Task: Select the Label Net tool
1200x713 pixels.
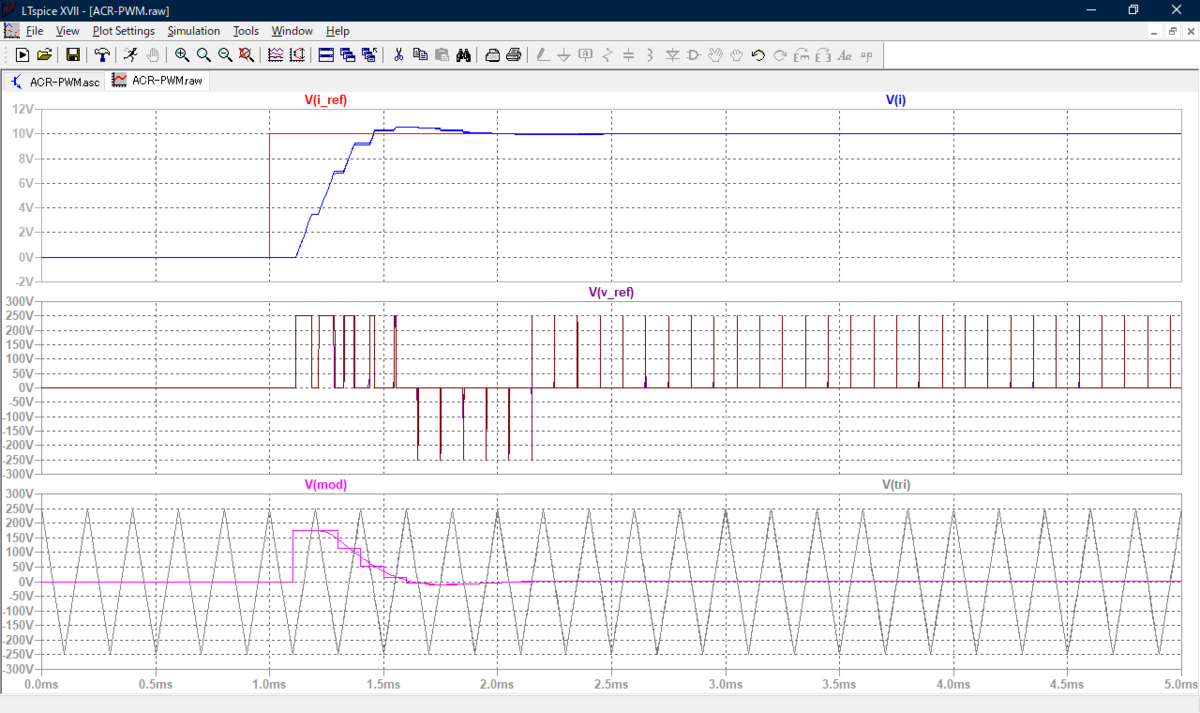Action: click(x=586, y=55)
